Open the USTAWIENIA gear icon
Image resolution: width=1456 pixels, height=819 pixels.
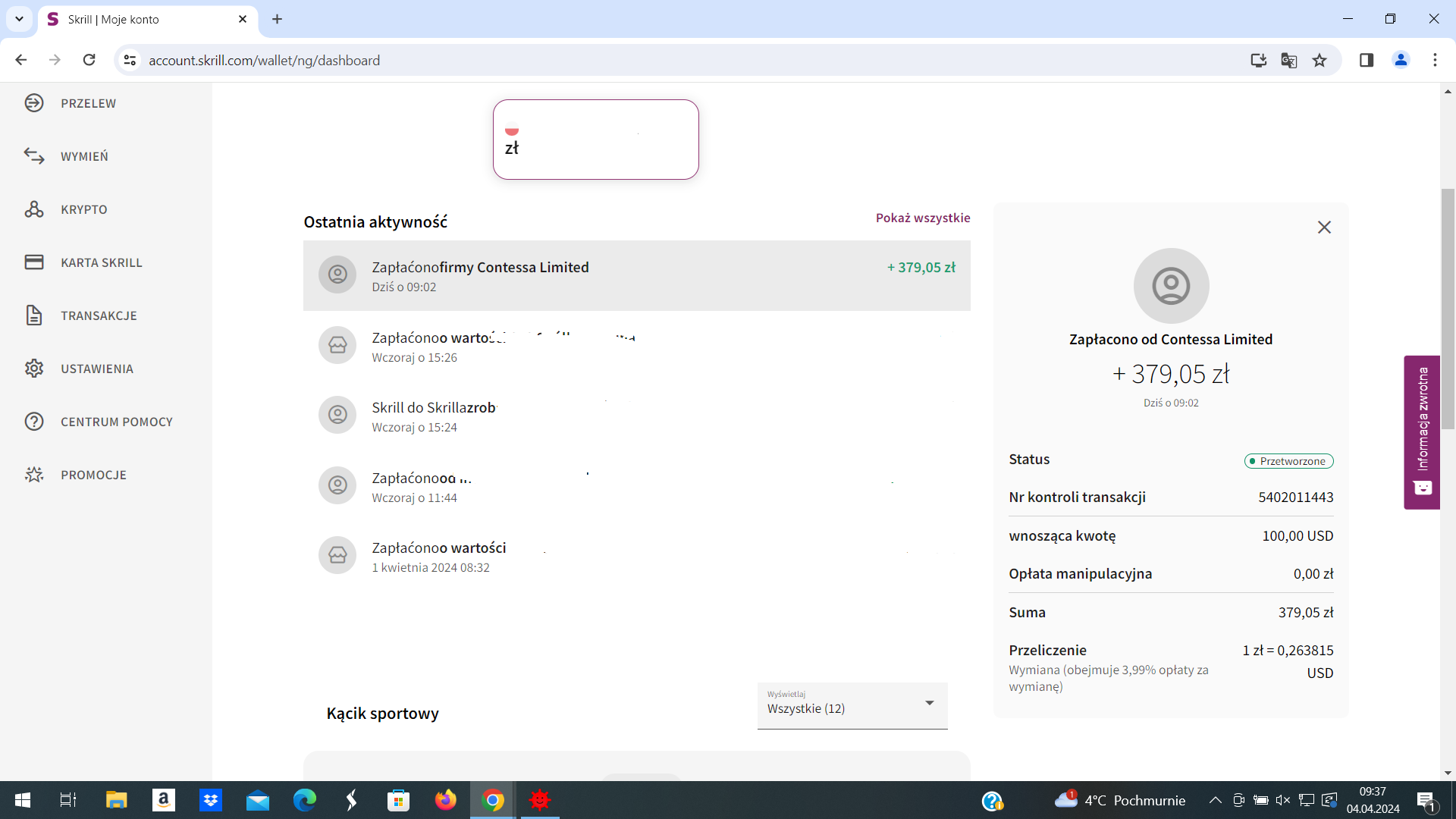[x=34, y=369]
